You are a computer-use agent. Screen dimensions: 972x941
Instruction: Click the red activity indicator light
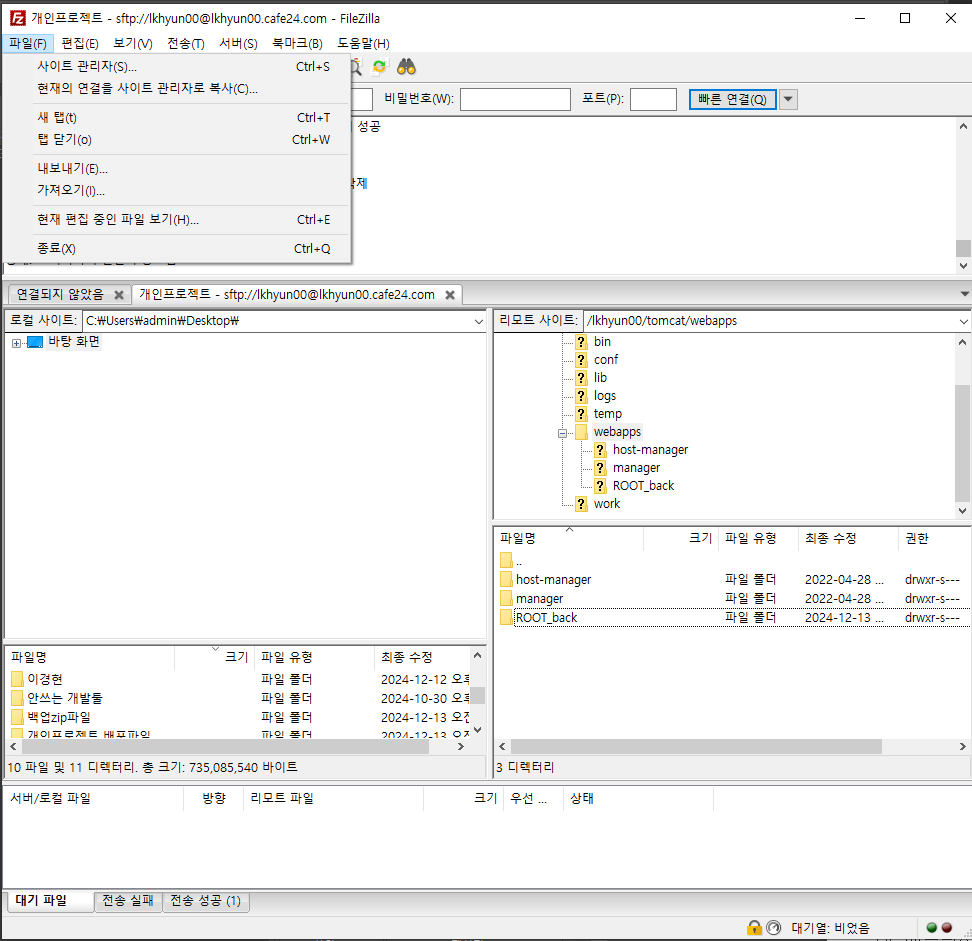947,927
